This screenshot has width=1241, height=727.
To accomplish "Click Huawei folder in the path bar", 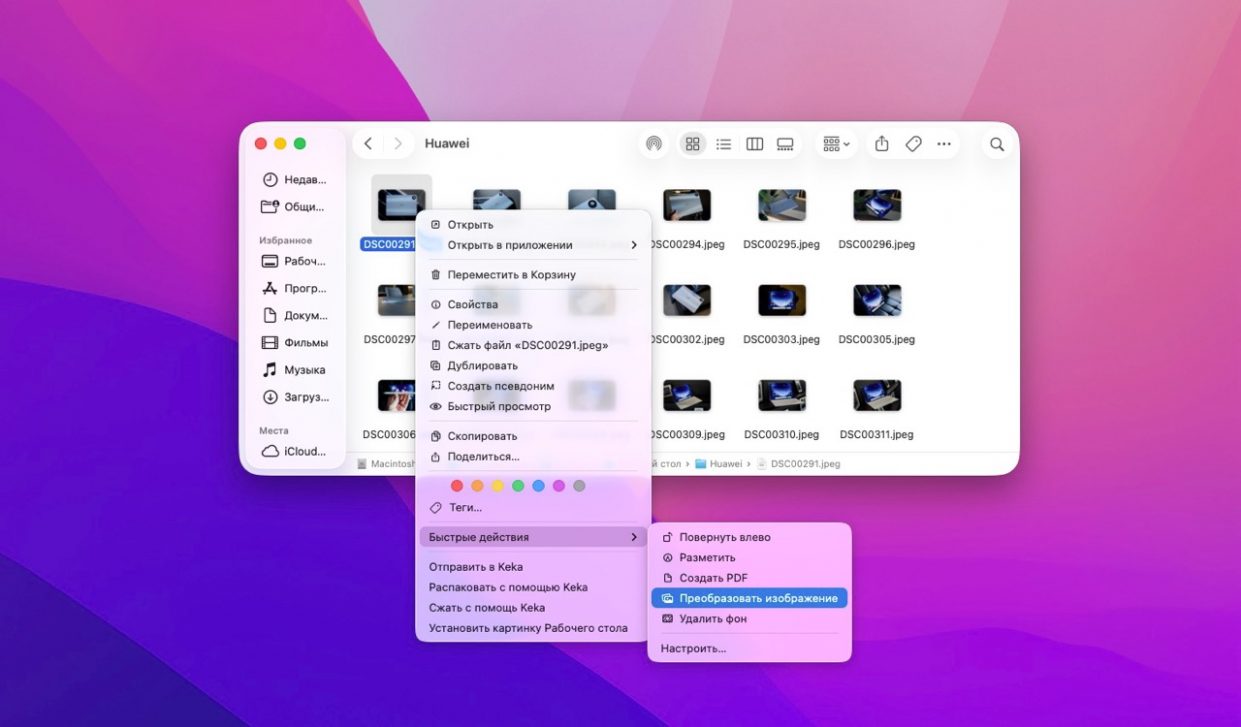I will coord(719,464).
